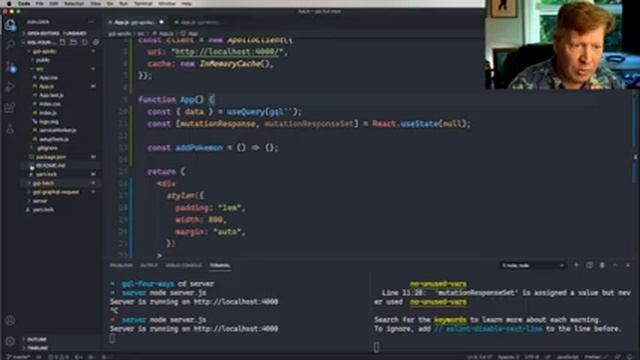Viewport: 640px width, 360px height.
Task: Open the Run menu
Action: 124,3
